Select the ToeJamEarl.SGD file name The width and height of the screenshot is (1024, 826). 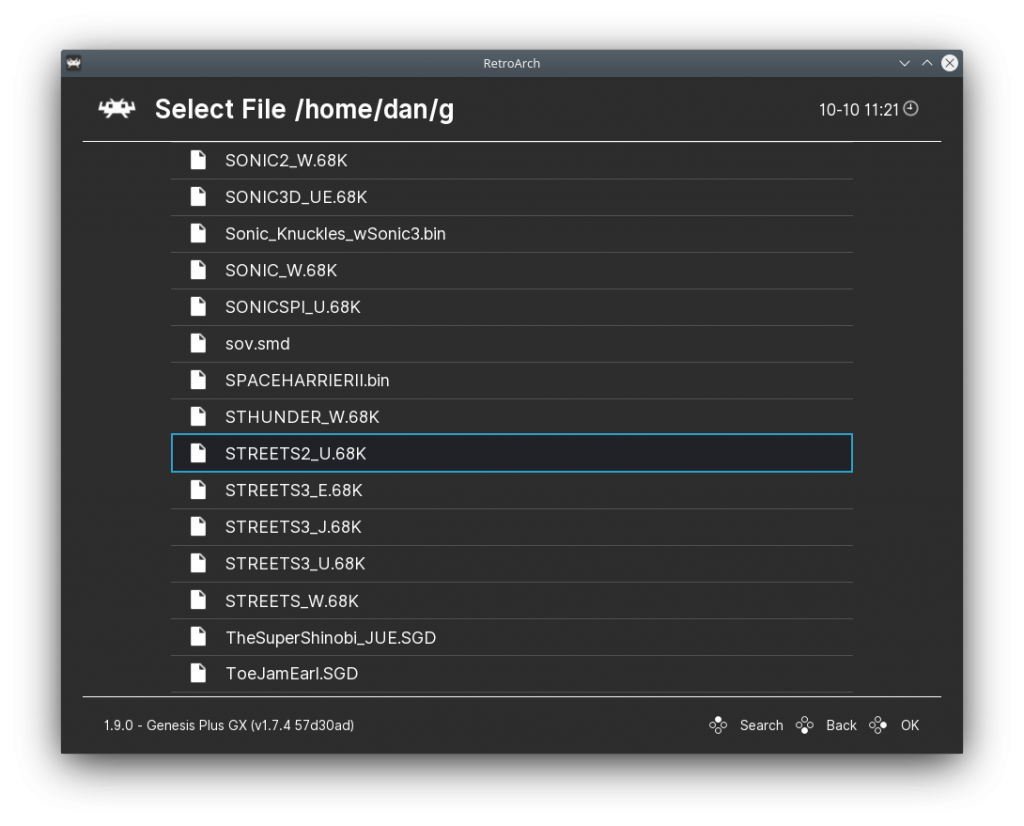pyautogui.click(x=291, y=674)
